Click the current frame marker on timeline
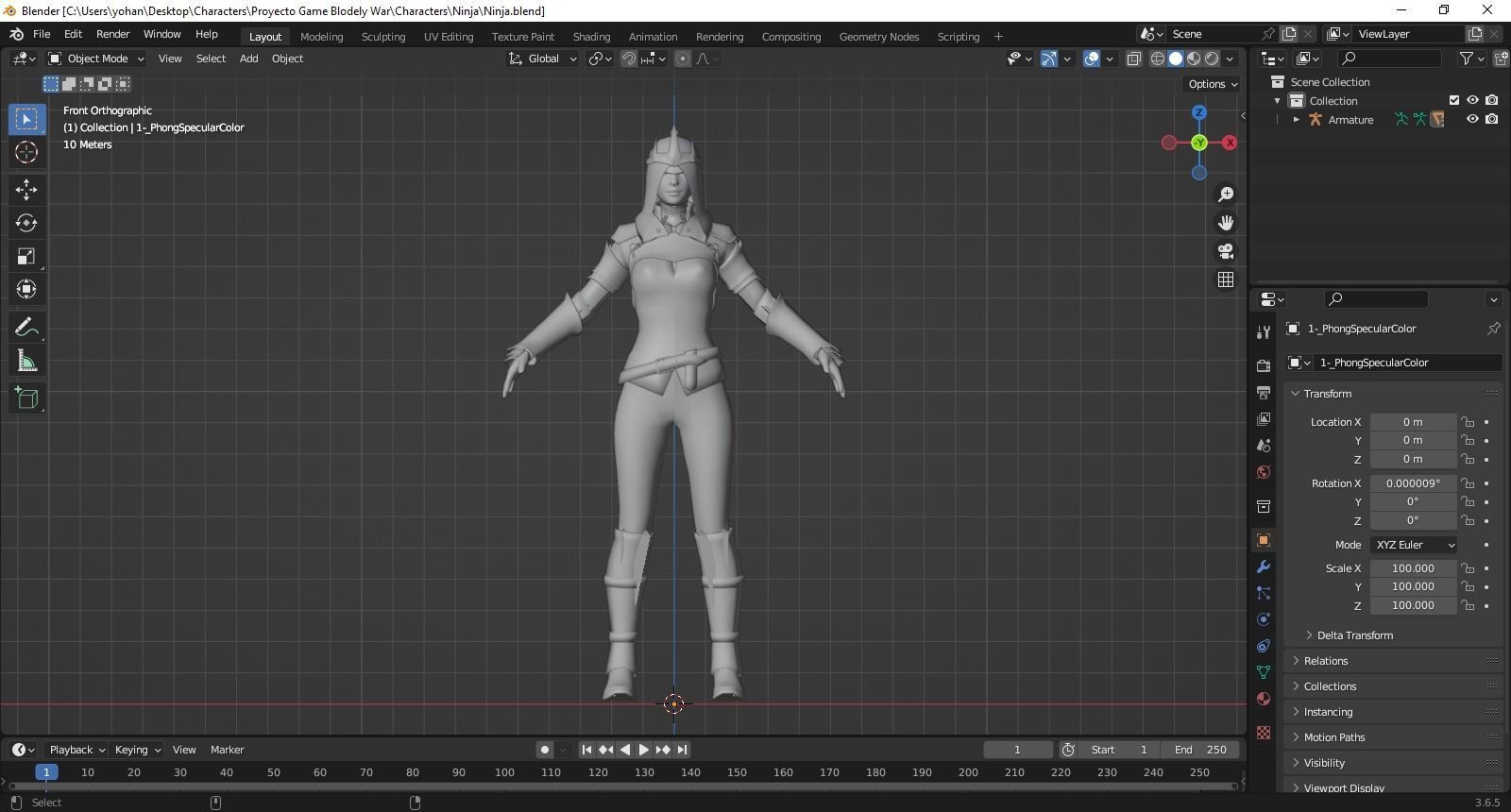 [x=46, y=772]
